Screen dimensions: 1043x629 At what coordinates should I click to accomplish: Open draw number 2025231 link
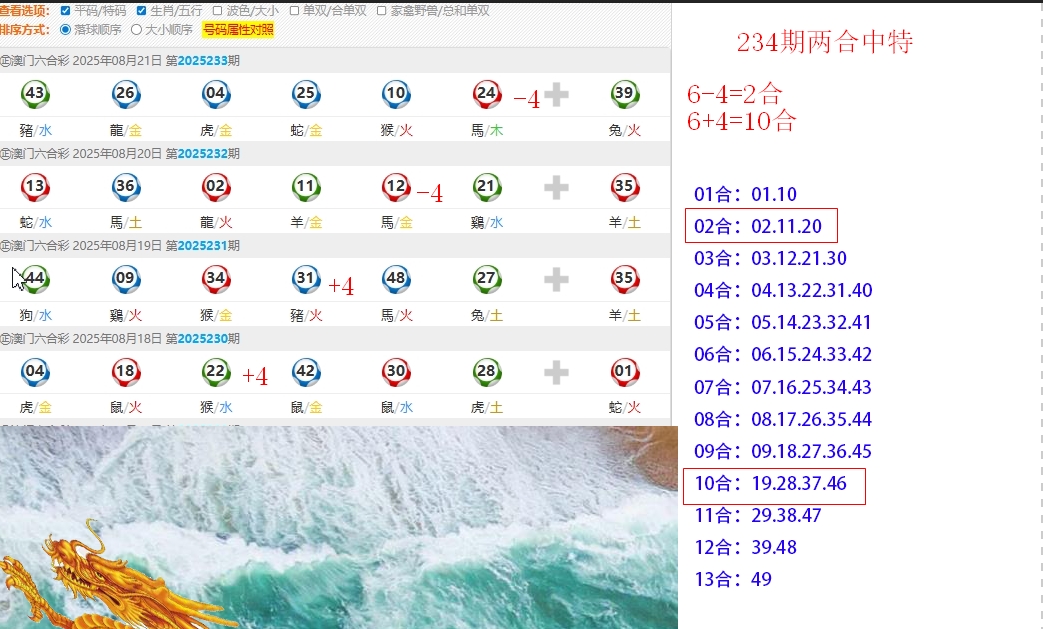[203, 245]
